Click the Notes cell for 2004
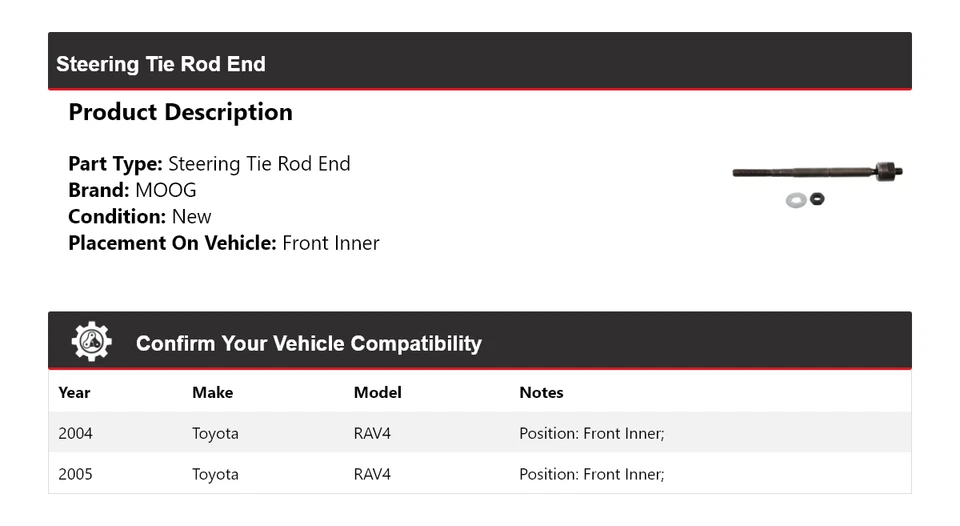 click(591, 433)
